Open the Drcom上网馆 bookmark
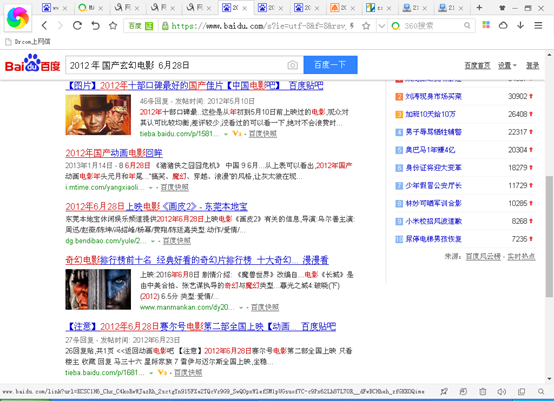The width and height of the screenshot is (554, 401). (28, 42)
